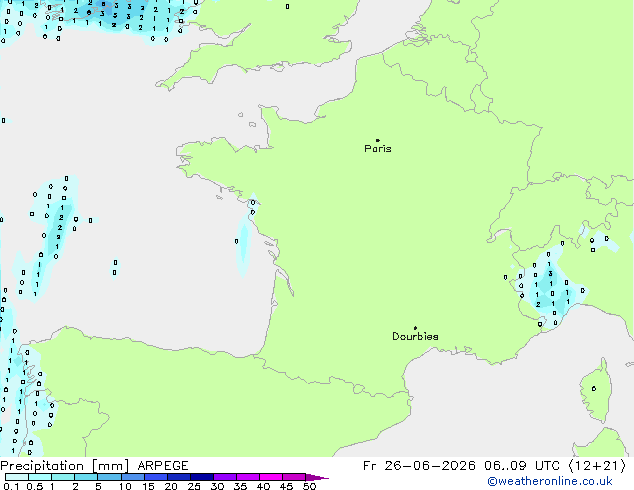
Task: Click legend scale label '0.5'
Action: [35, 486]
